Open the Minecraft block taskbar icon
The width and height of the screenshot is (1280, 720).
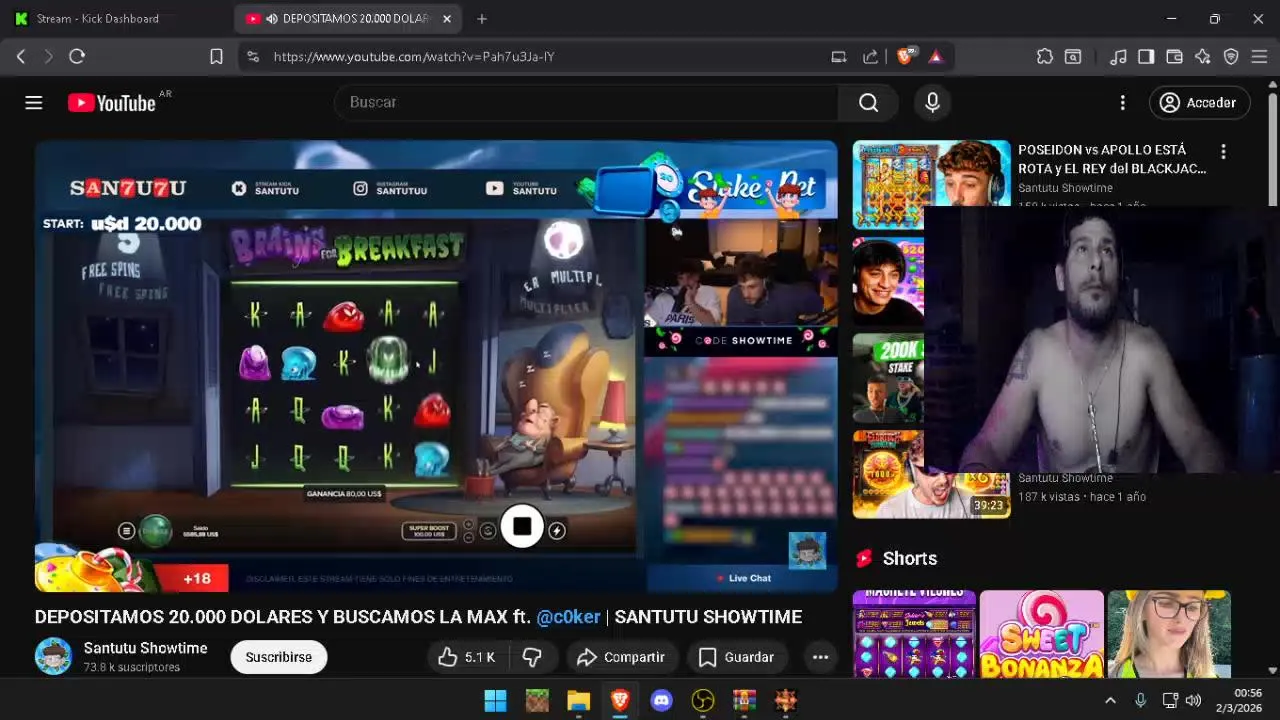click(x=537, y=701)
